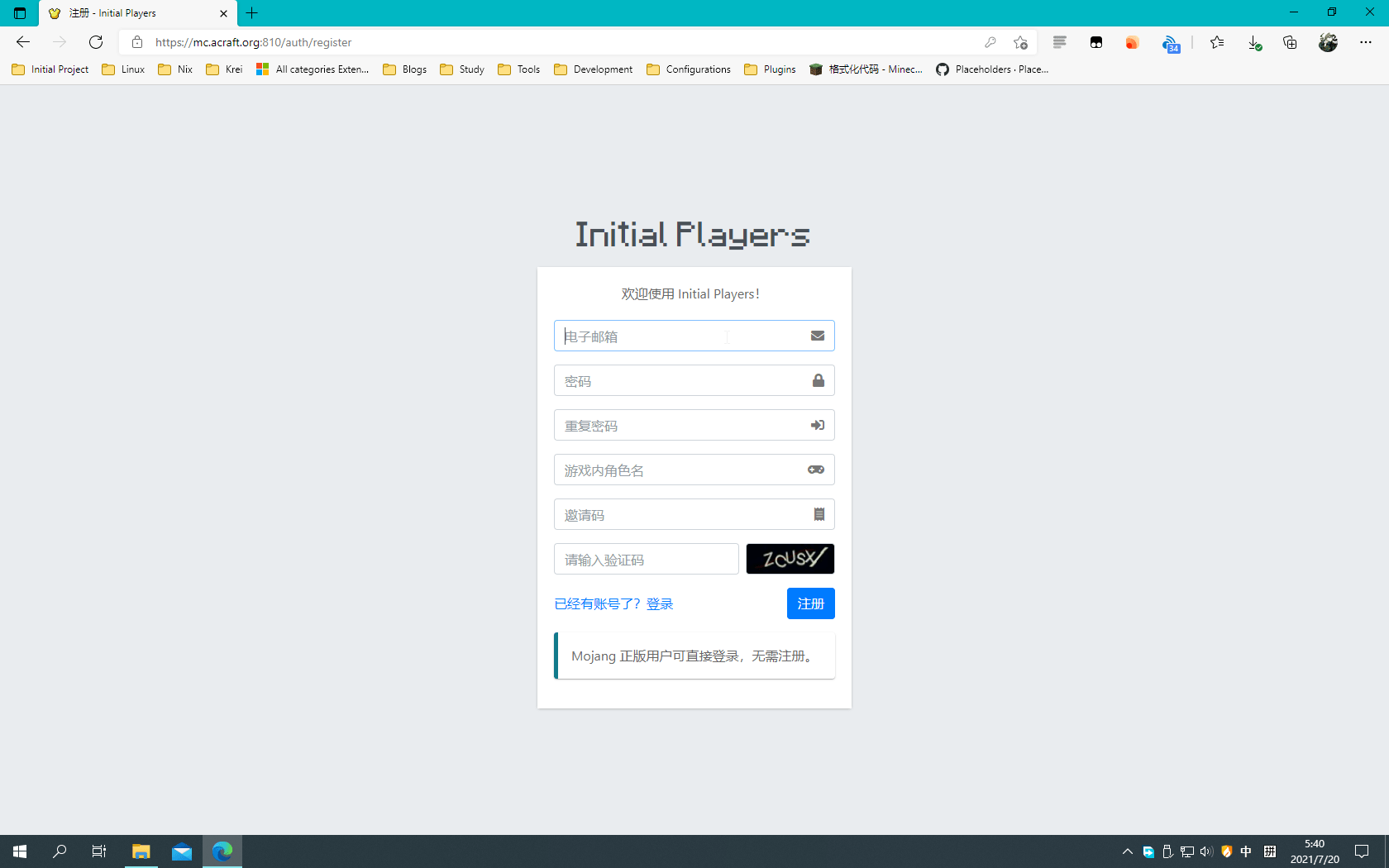Toggle Chinese input method indicator

coord(1246,851)
